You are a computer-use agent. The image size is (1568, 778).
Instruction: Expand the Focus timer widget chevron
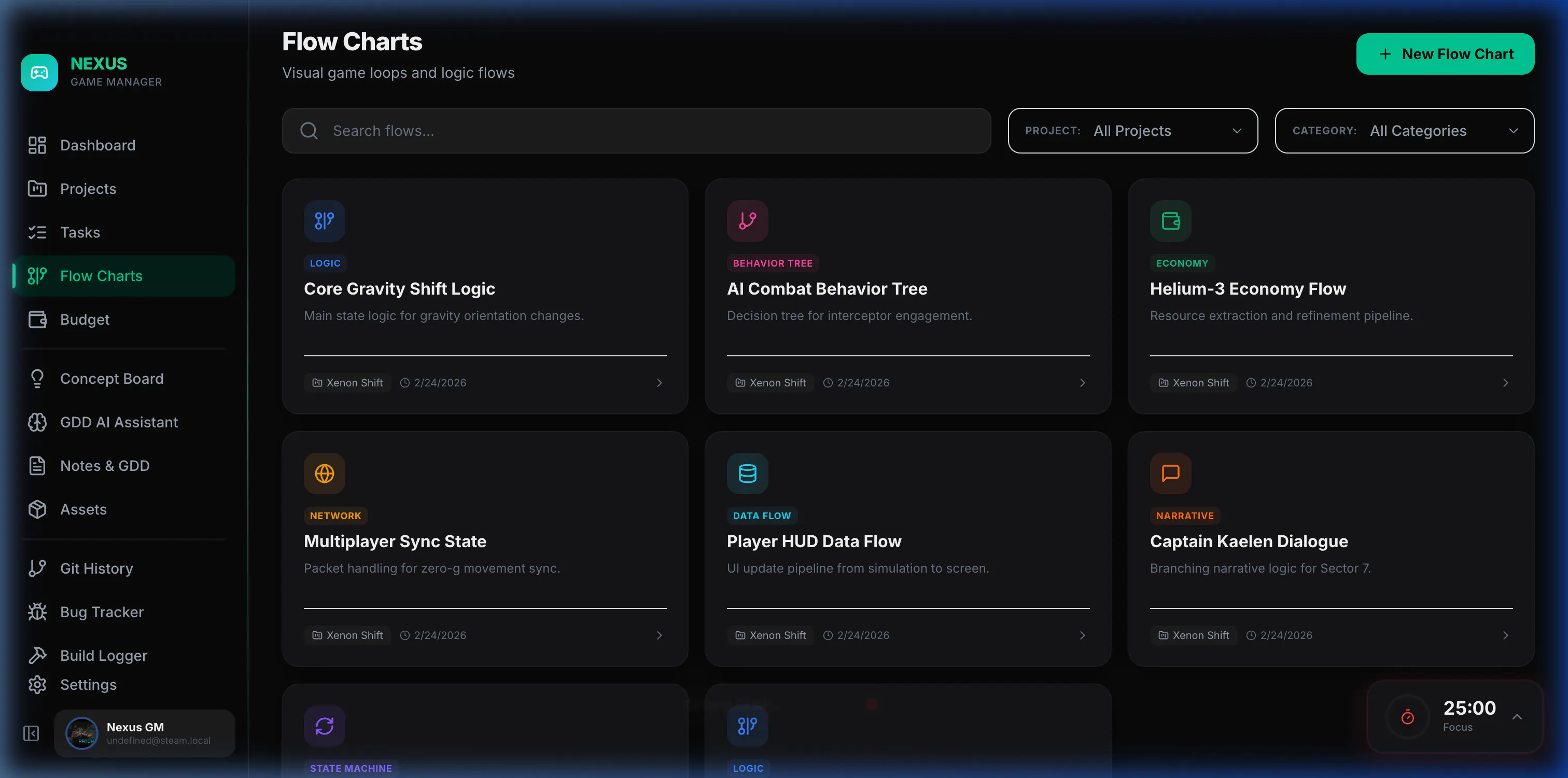pyautogui.click(x=1517, y=717)
